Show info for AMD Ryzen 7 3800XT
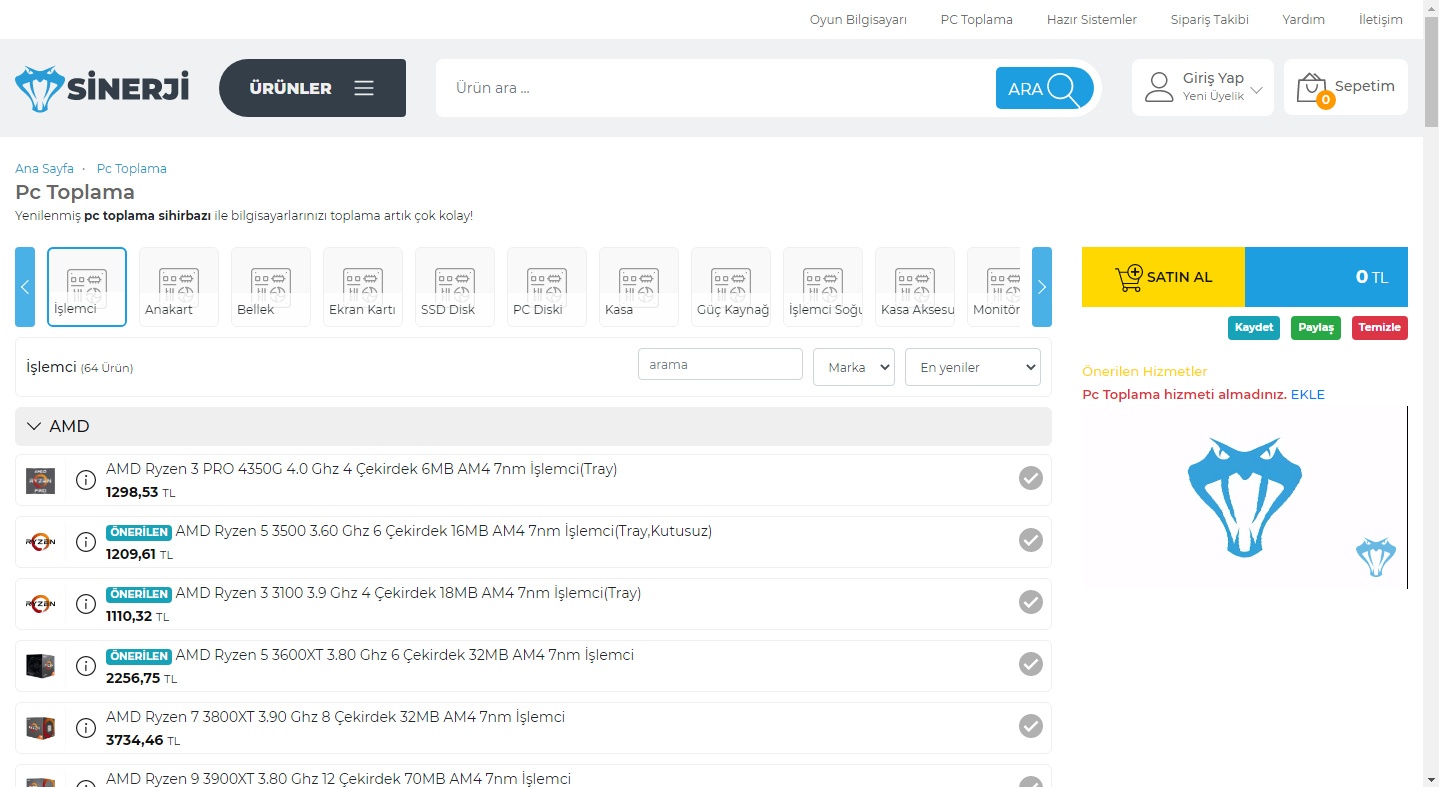The width and height of the screenshot is (1439, 787). click(x=86, y=727)
